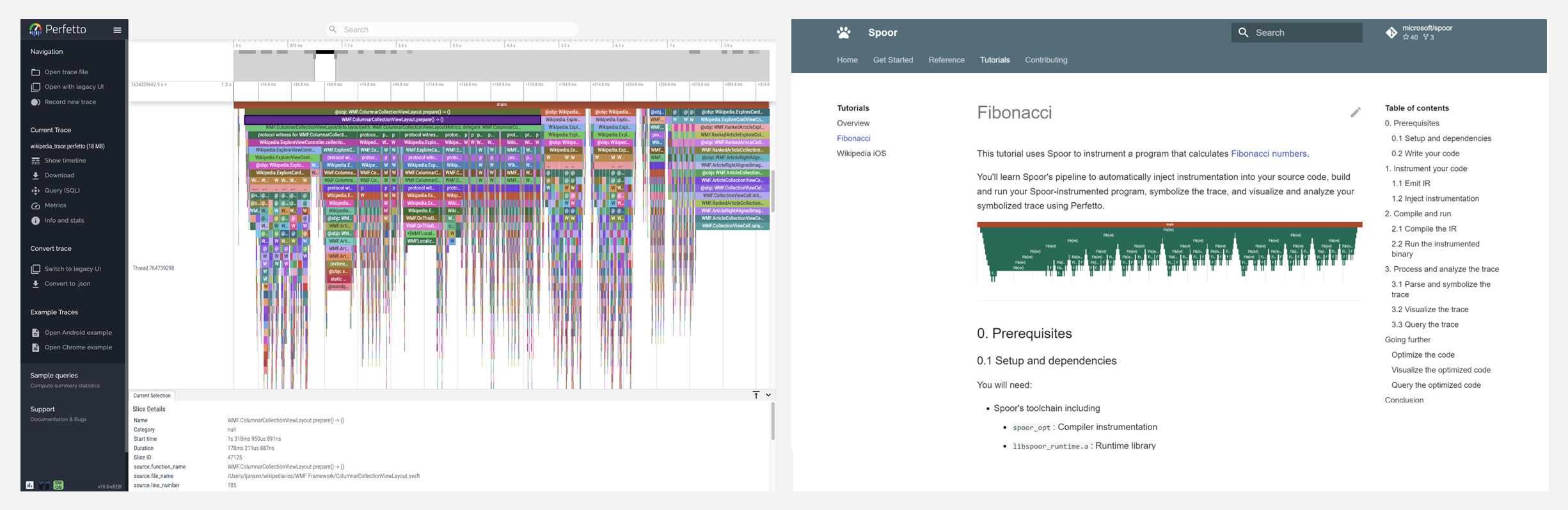Viewport: 1568px width, 510px height.
Task: Select the Tutorials tab
Action: 995,60
